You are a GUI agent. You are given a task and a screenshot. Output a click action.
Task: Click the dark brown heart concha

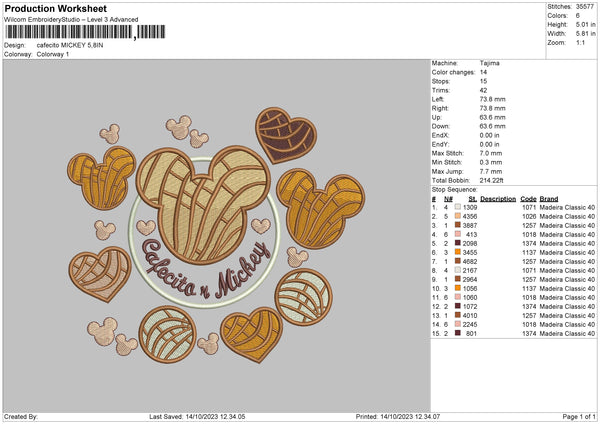(286, 135)
